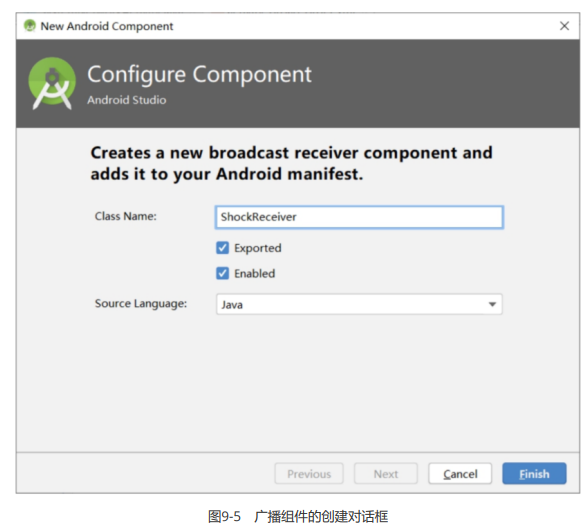This screenshot has width=586, height=526.
Task: Click the broadcast receiver description text
Action: (292, 163)
